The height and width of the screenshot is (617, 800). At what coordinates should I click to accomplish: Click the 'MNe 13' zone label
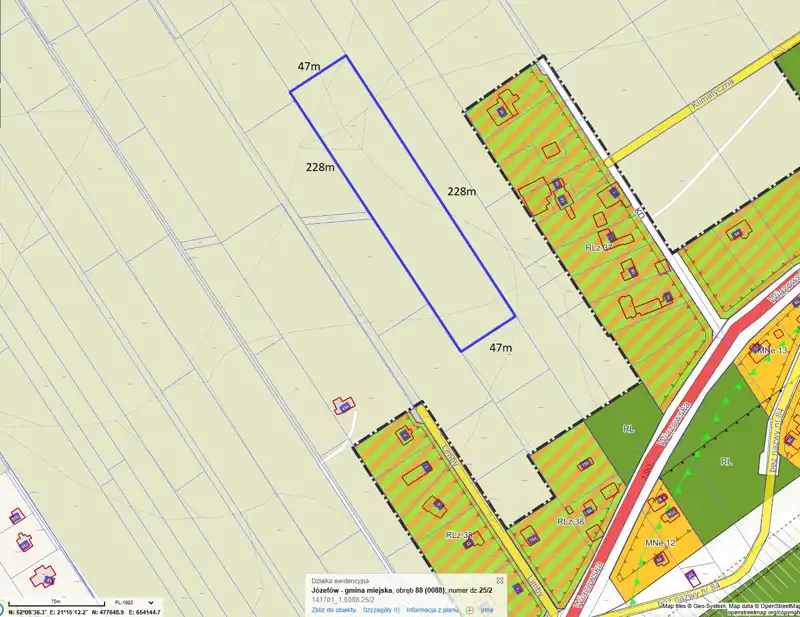click(x=770, y=351)
